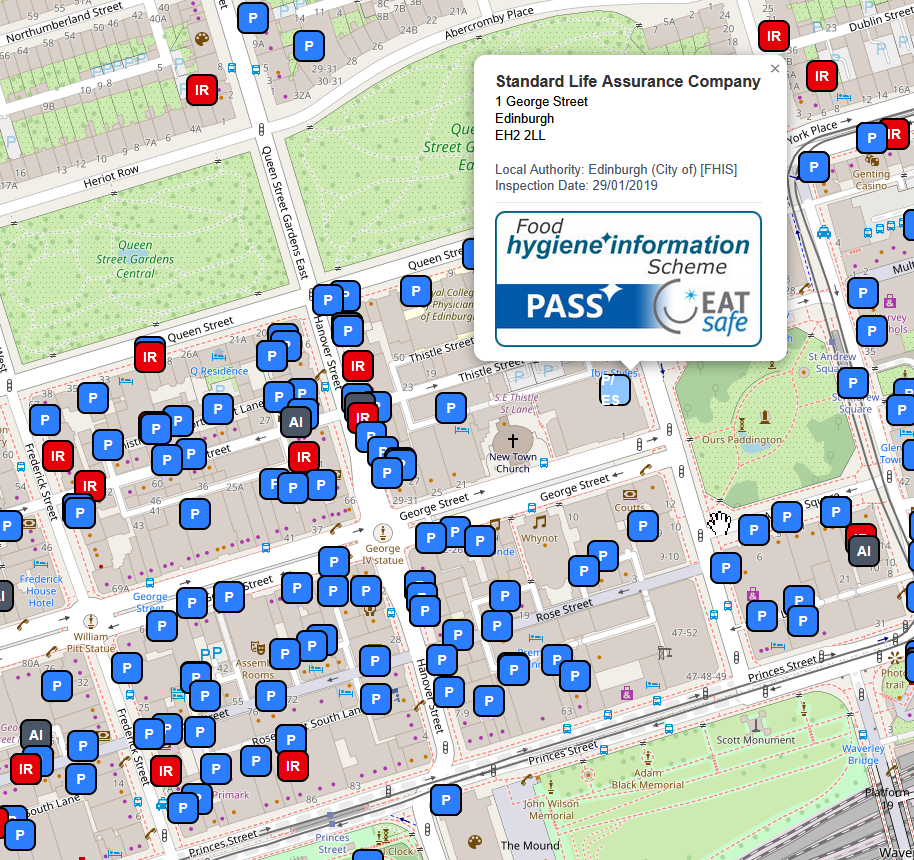The height and width of the screenshot is (860, 914).
Task: Select the P marker on York Place
Action: [x=815, y=168]
